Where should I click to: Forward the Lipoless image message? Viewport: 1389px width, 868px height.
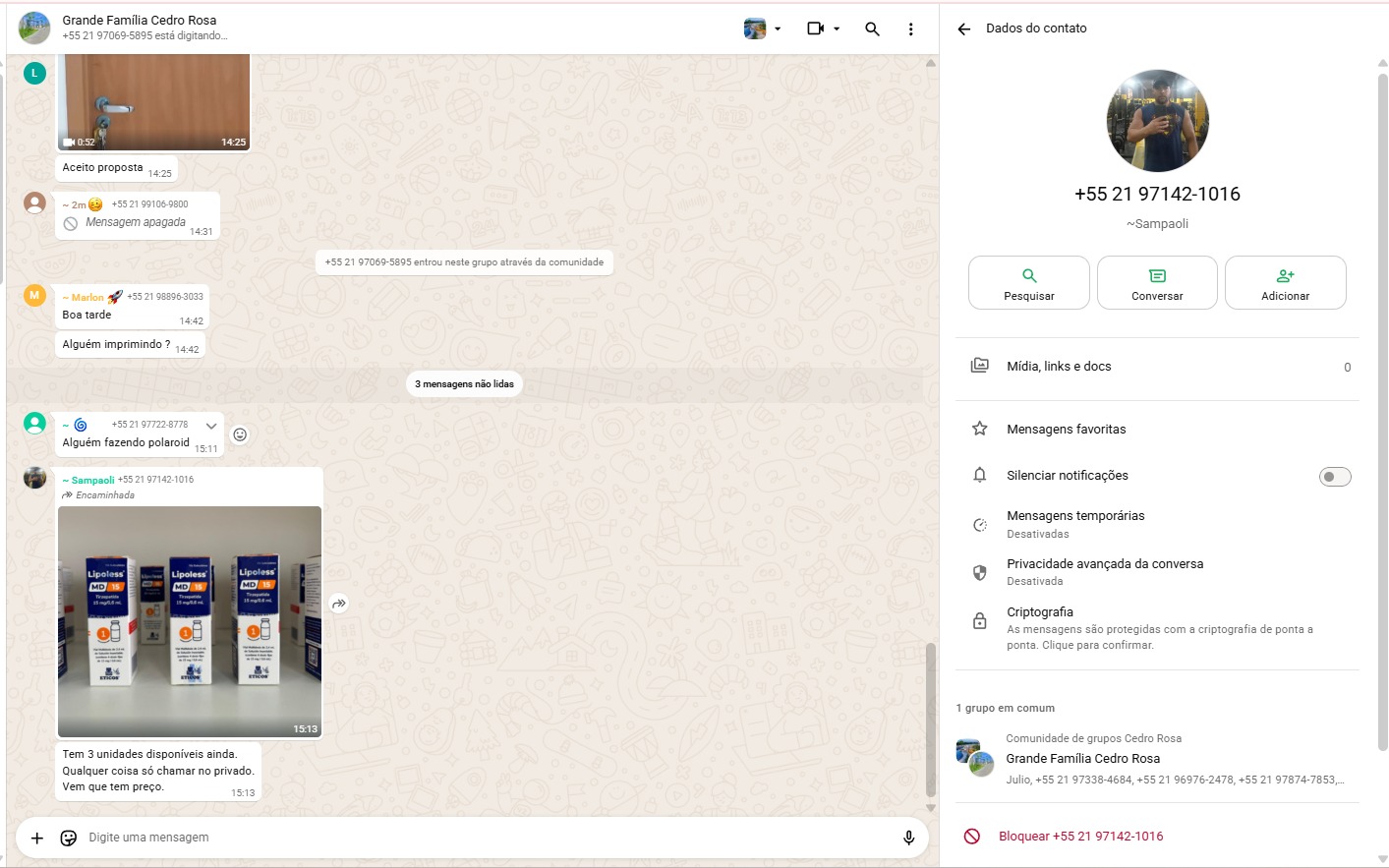(339, 604)
